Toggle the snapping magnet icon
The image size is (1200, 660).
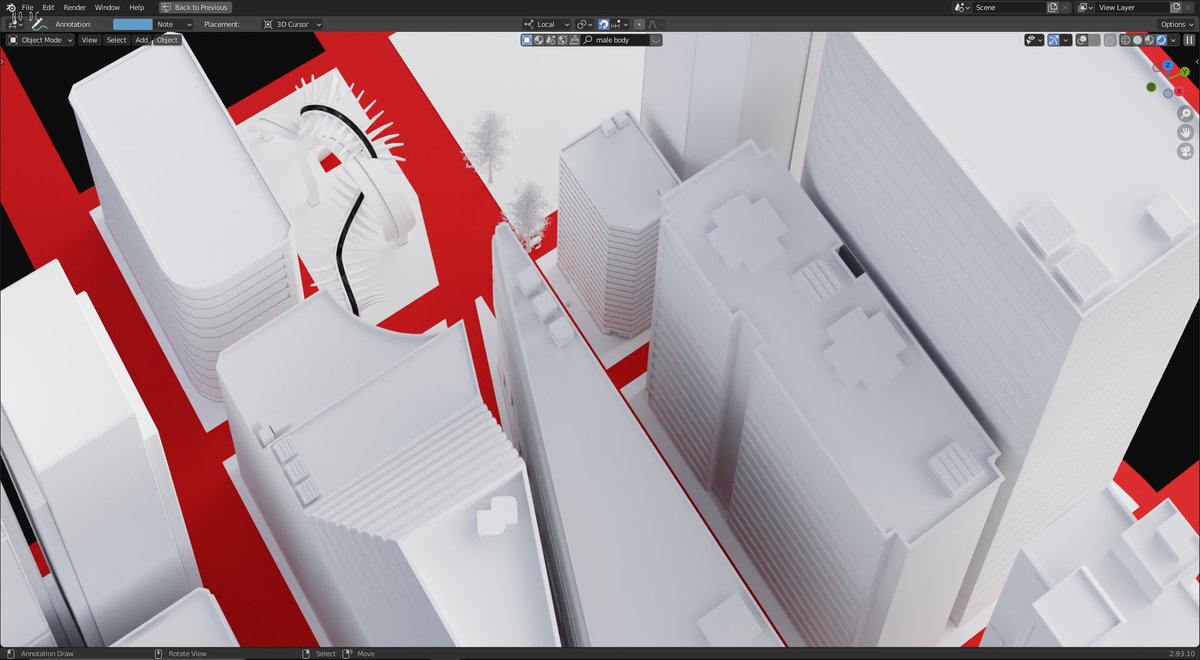(x=604, y=24)
